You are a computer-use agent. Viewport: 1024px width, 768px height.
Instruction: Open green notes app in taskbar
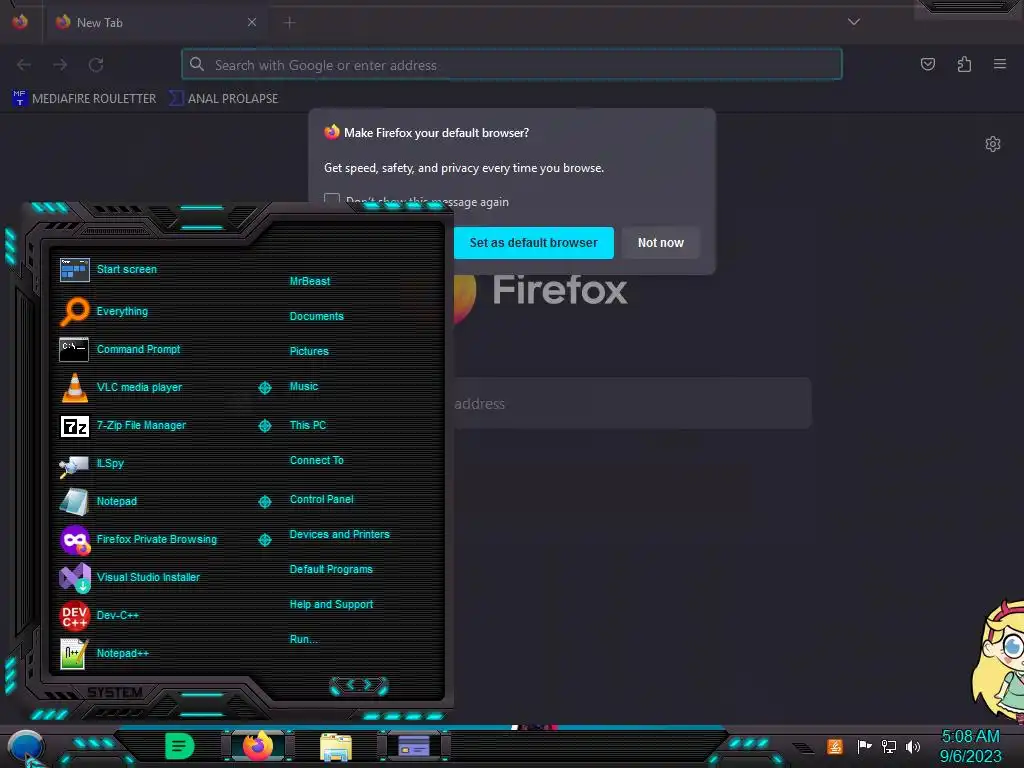(180, 746)
